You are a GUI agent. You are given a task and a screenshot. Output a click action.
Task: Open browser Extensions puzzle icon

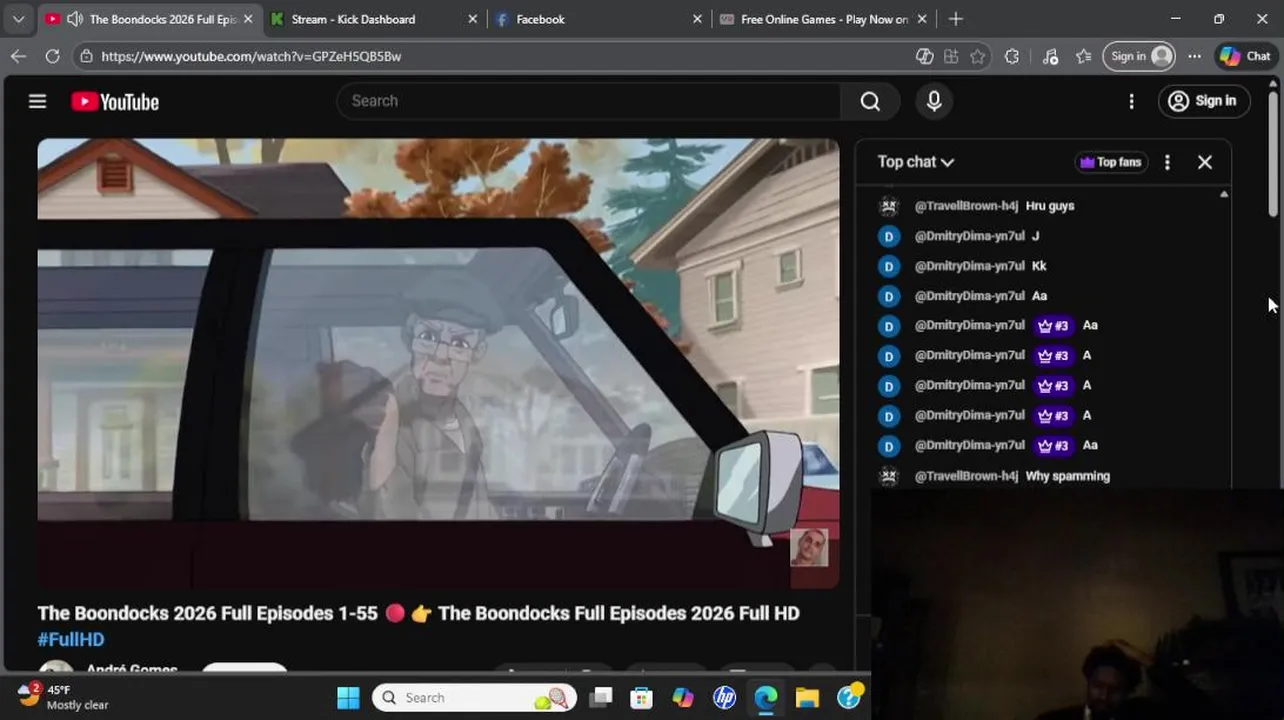pyautogui.click(x=1012, y=56)
